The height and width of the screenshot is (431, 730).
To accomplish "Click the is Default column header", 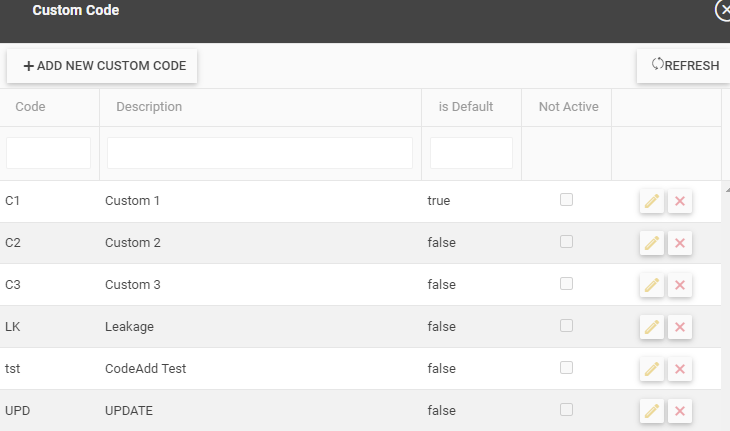I will coord(465,107).
